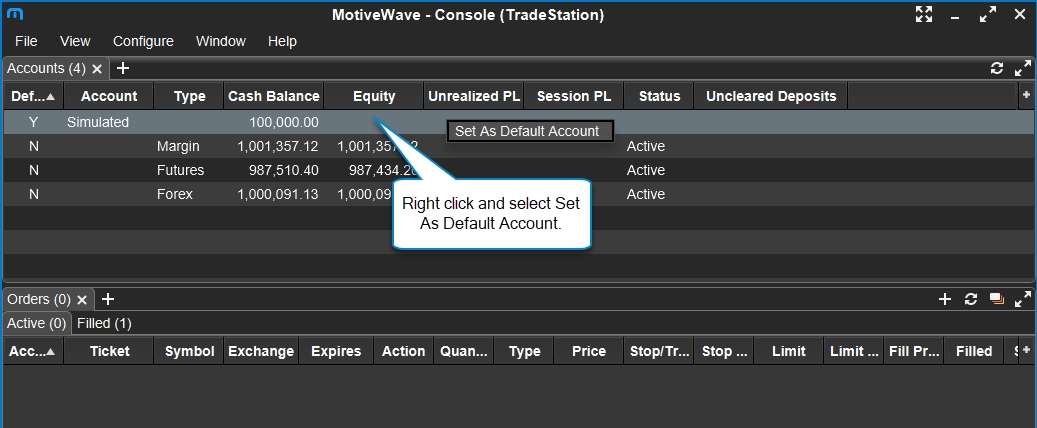Close the Accounts (4) tab
1037x428 pixels.
(x=97, y=69)
